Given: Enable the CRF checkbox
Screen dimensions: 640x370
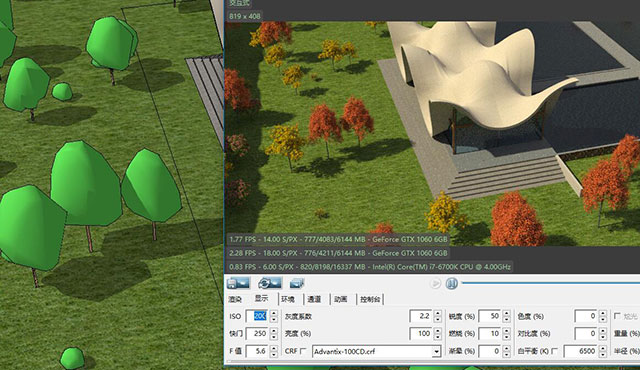Looking at the screenshot, I should pyautogui.click(x=303, y=351).
